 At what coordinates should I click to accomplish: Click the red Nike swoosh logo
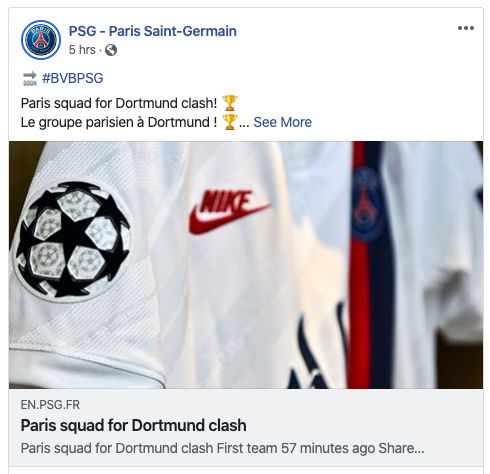pyautogui.click(x=228, y=211)
